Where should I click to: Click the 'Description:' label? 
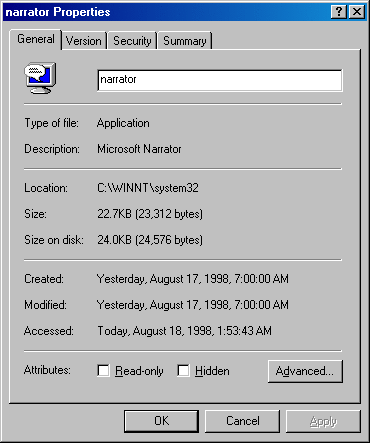tap(52, 149)
